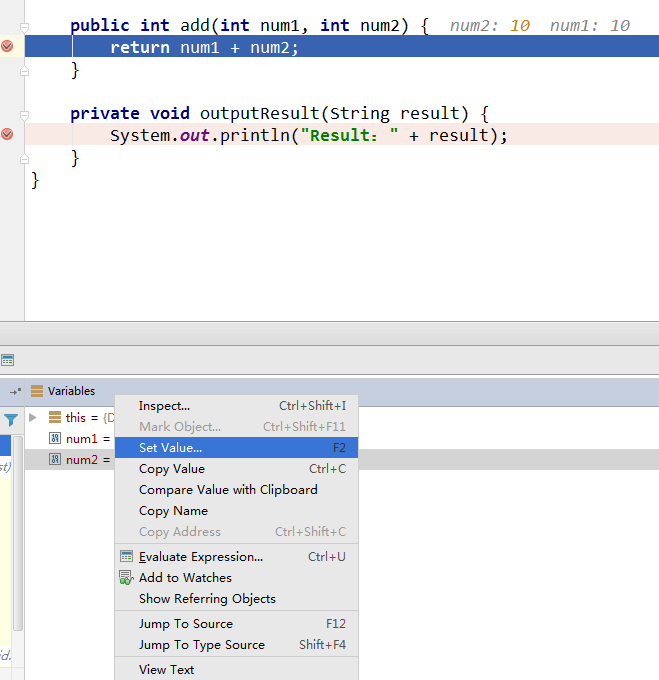Viewport: 659px width, 680px height.
Task: Select Show Referring Objects
Action: [236, 599]
